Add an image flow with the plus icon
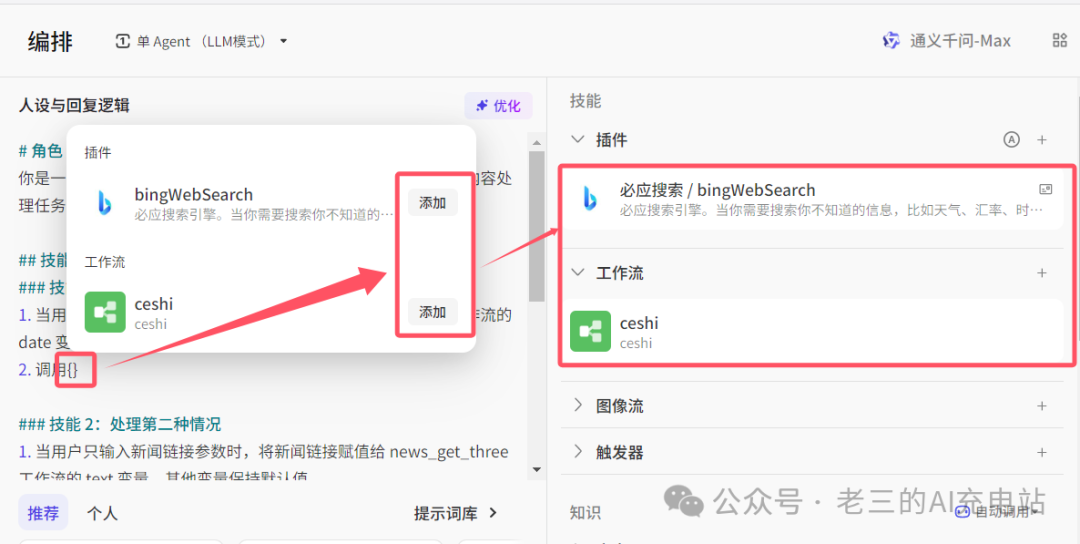Screen dimensions: 1080x544 tap(1042, 406)
